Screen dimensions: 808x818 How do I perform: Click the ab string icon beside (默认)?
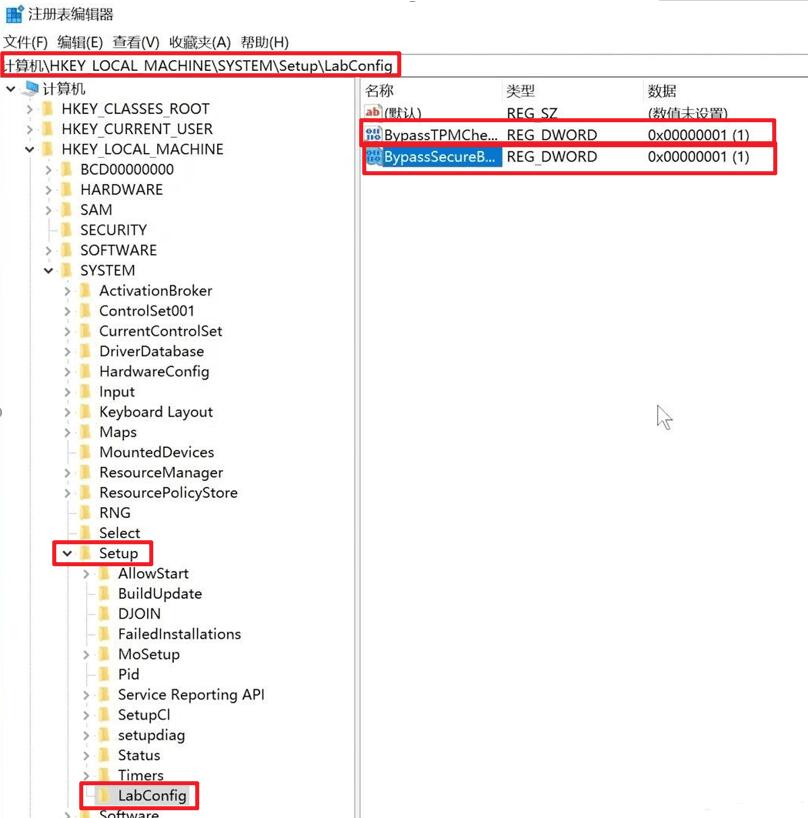371,112
